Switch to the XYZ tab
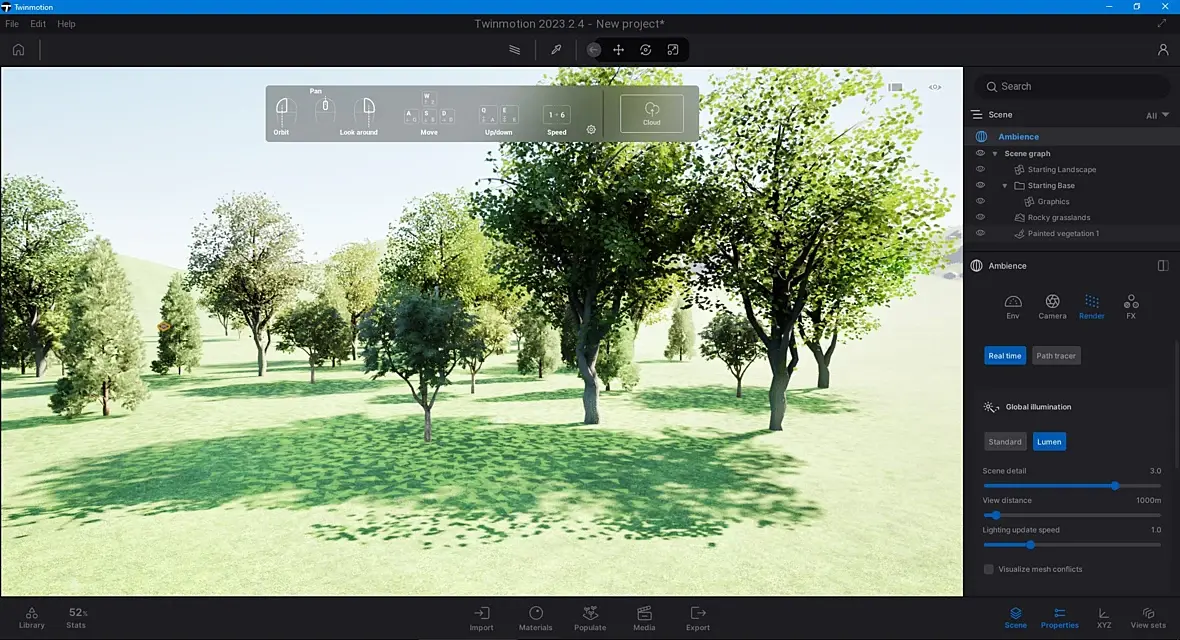The image size is (1180, 640). pos(1104,618)
